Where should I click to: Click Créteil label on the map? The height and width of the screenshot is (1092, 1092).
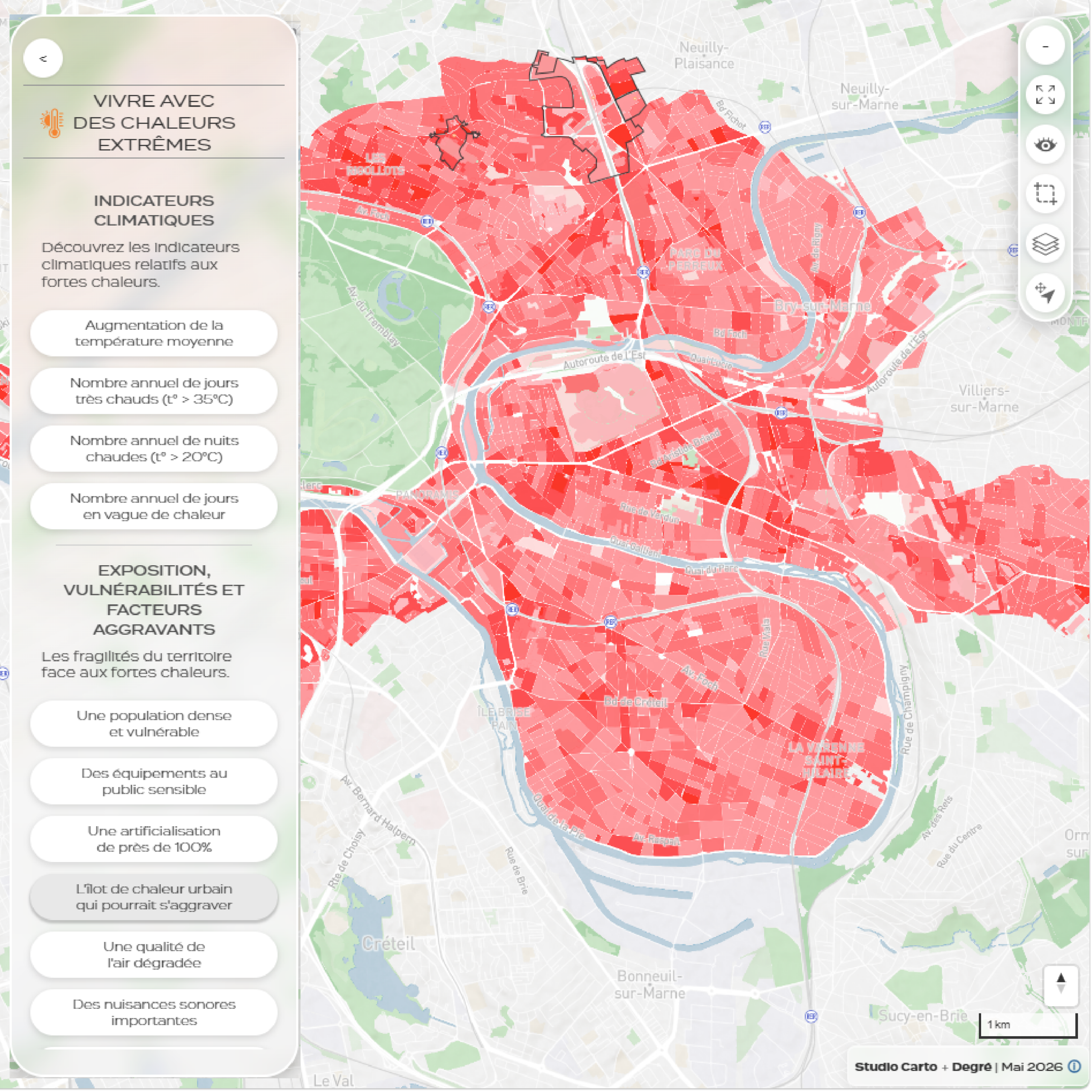388,944
